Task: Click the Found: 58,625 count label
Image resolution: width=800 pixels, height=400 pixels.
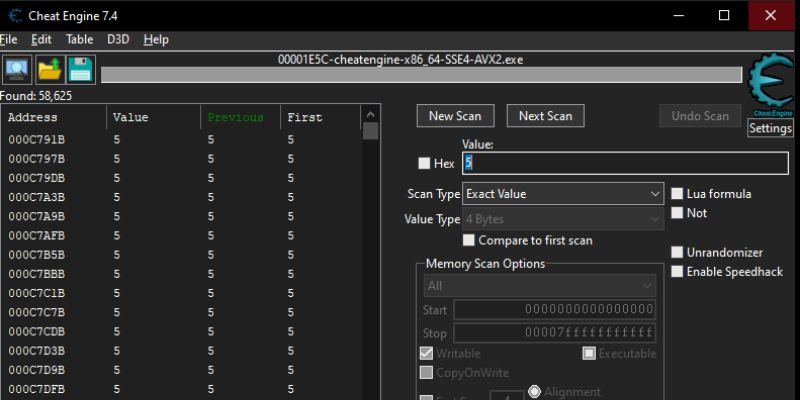Action: click(36, 96)
